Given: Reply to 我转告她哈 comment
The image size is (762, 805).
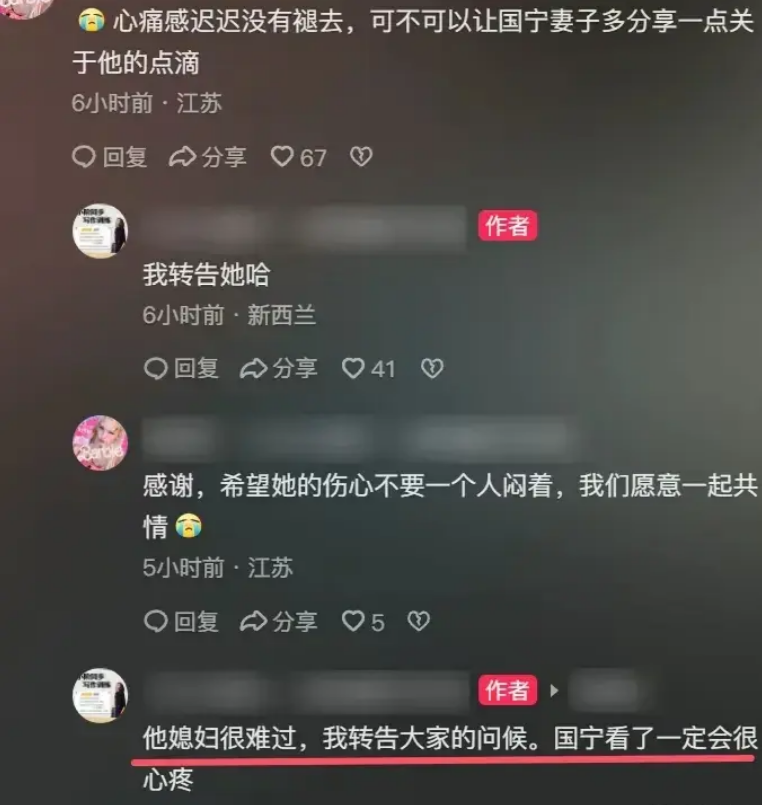Looking at the screenshot, I should point(181,368).
